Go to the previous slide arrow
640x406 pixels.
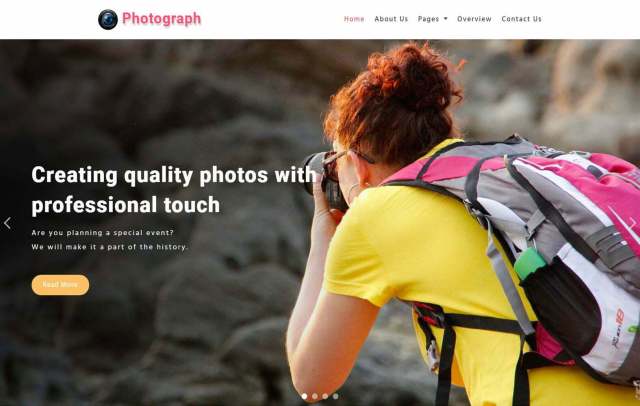point(7,223)
